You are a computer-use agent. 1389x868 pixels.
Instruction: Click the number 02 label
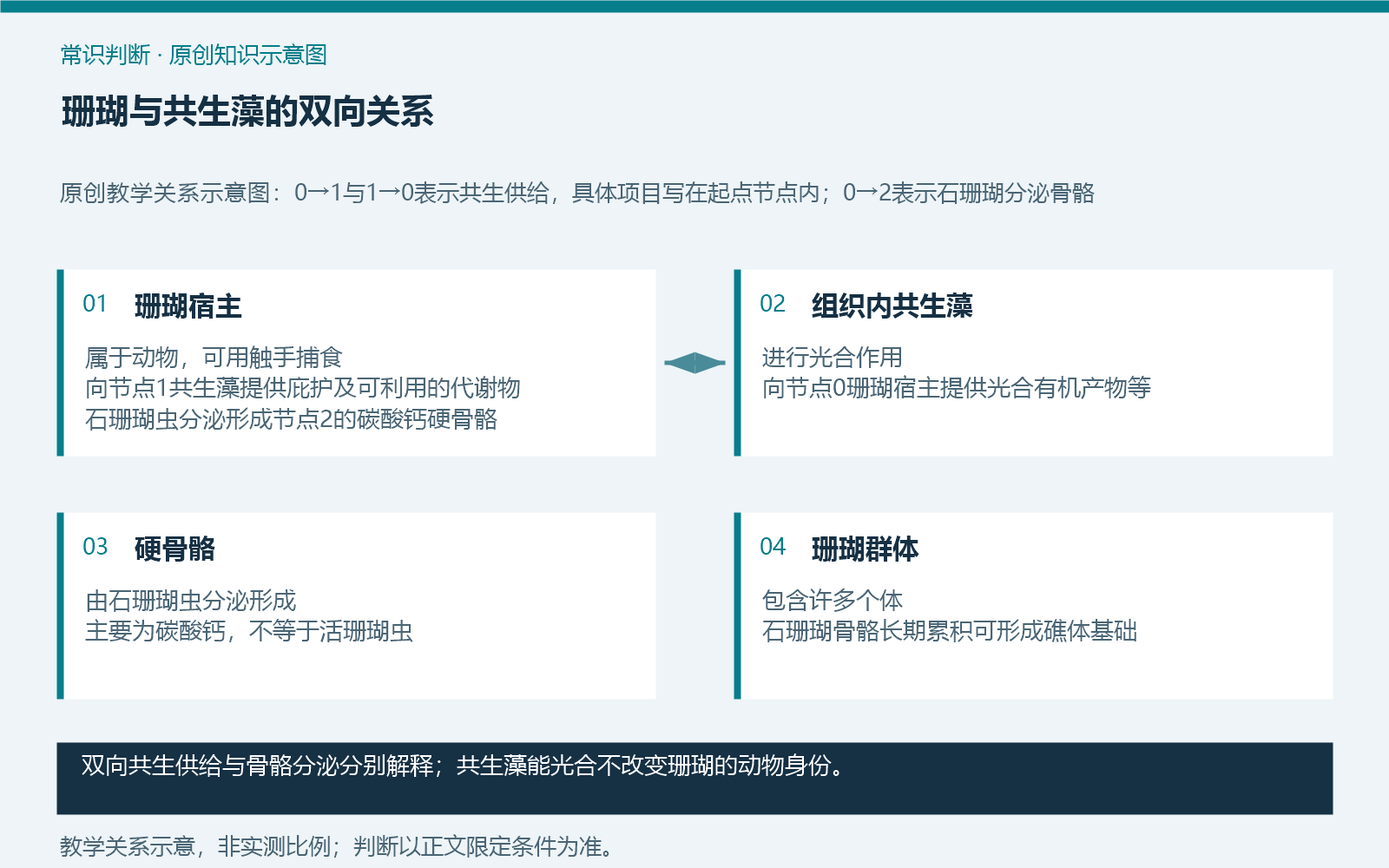772,304
